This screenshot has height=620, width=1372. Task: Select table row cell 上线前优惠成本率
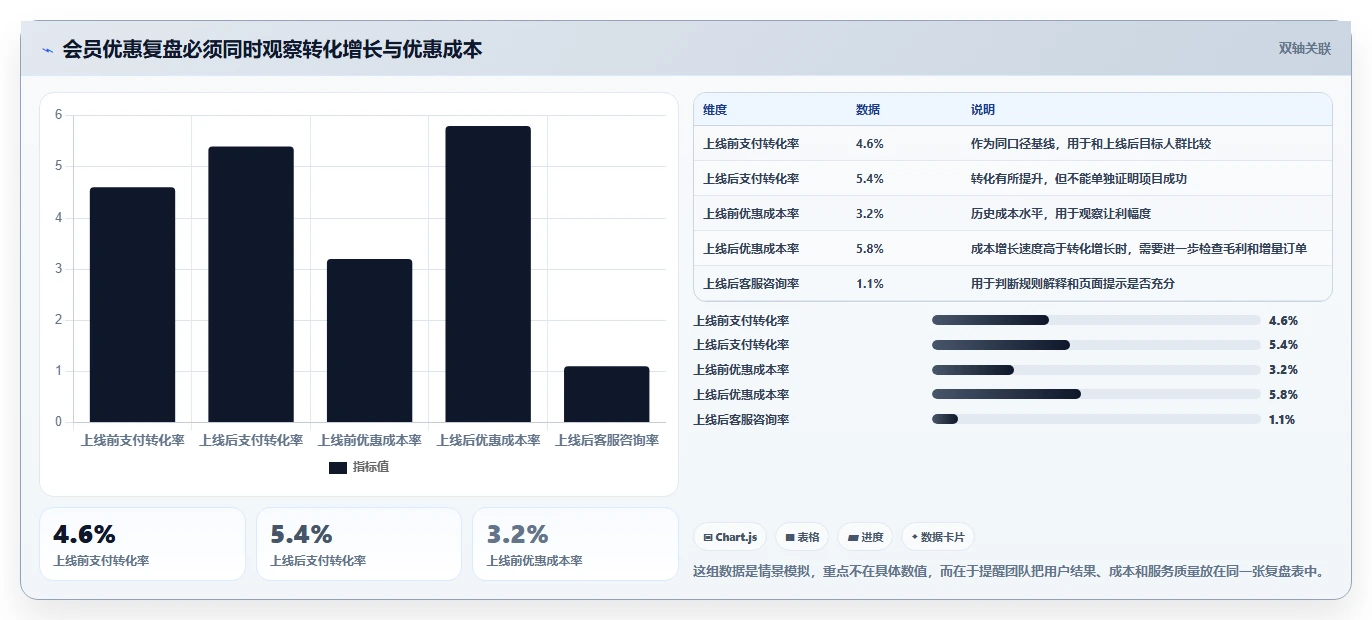pyautogui.click(x=751, y=213)
